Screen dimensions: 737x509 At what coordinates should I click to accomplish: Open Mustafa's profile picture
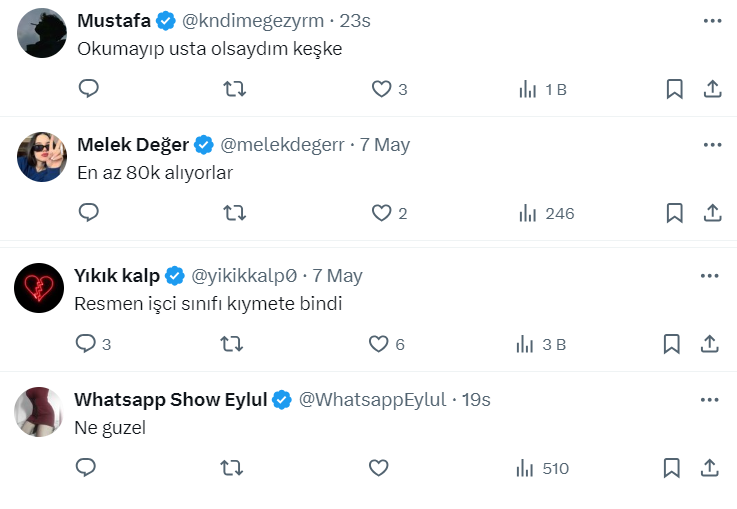tap(43, 33)
